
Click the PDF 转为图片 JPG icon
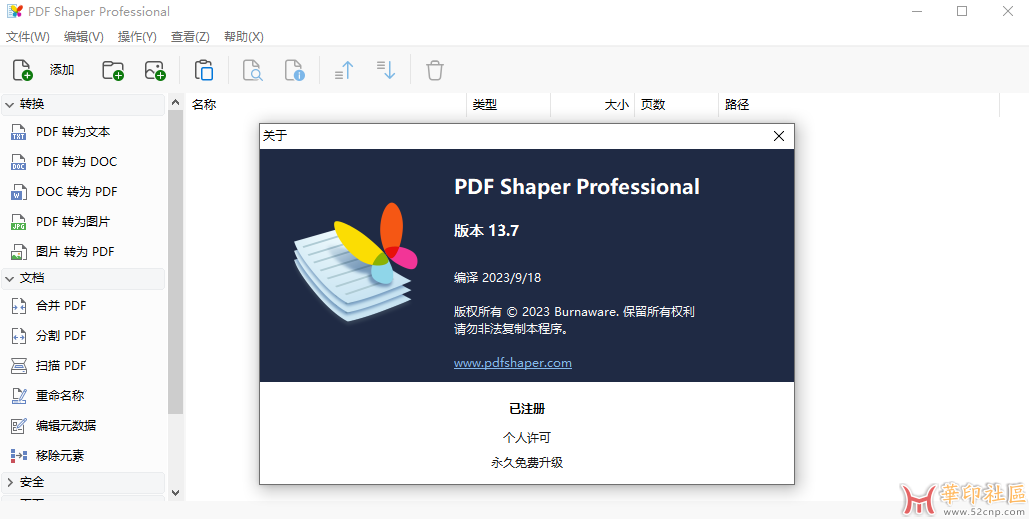pos(18,222)
